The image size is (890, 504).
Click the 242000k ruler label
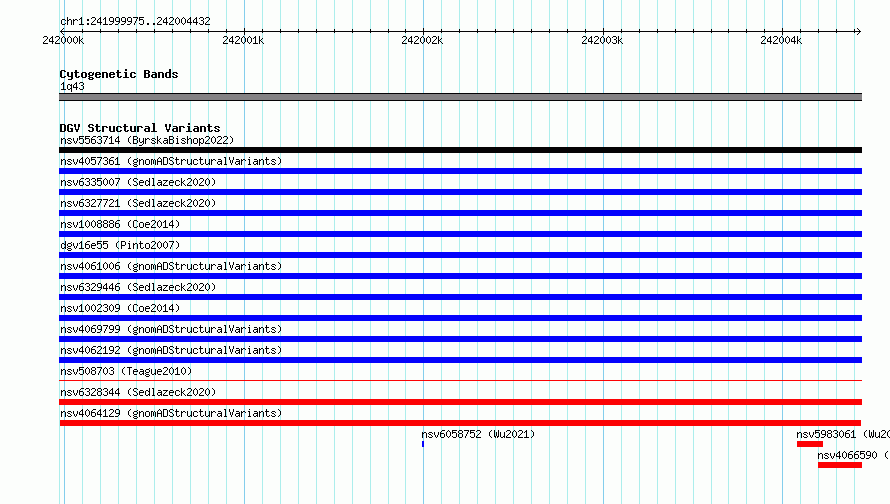pos(63,40)
